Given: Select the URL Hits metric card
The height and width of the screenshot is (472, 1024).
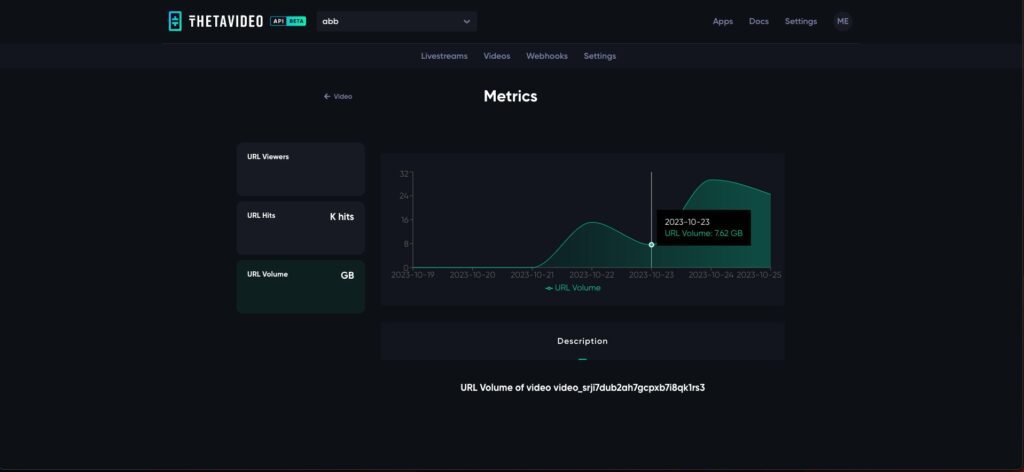Looking at the screenshot, I should pos(300,228).
